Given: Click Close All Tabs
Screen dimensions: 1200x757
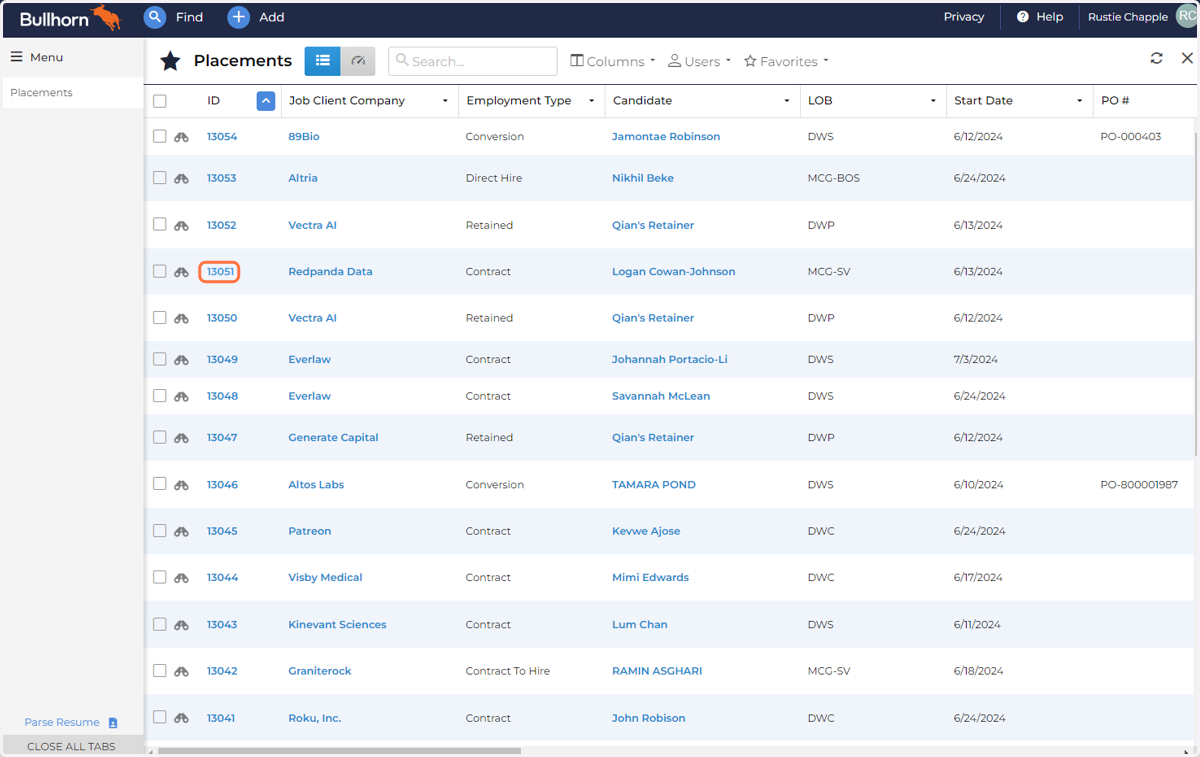Looking at the screenshot, I should (x=71, y=746).
